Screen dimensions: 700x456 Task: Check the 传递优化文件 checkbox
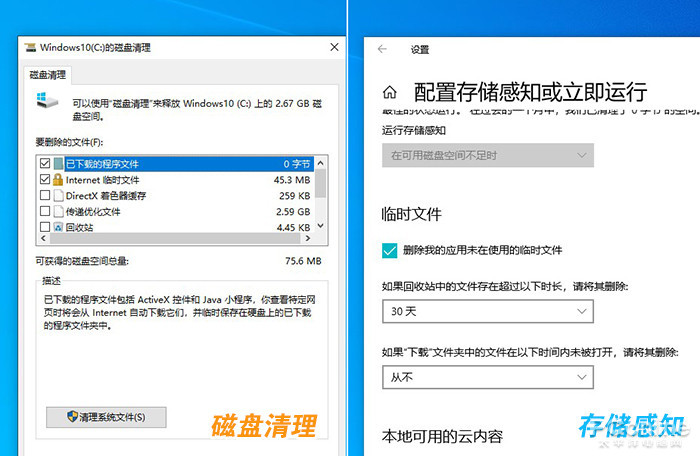pyautogui.click(x=45, y=211)
